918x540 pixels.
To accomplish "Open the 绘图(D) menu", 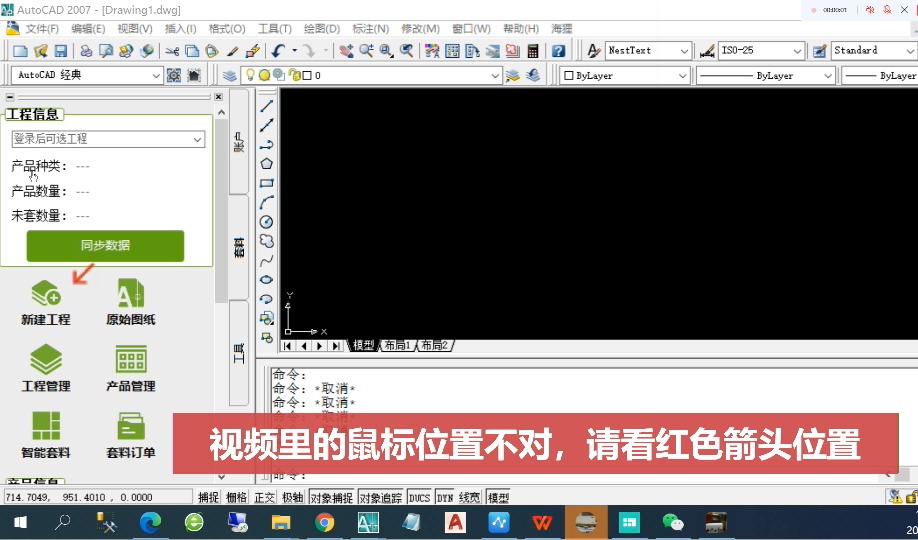I will click(x=322, y=29).
